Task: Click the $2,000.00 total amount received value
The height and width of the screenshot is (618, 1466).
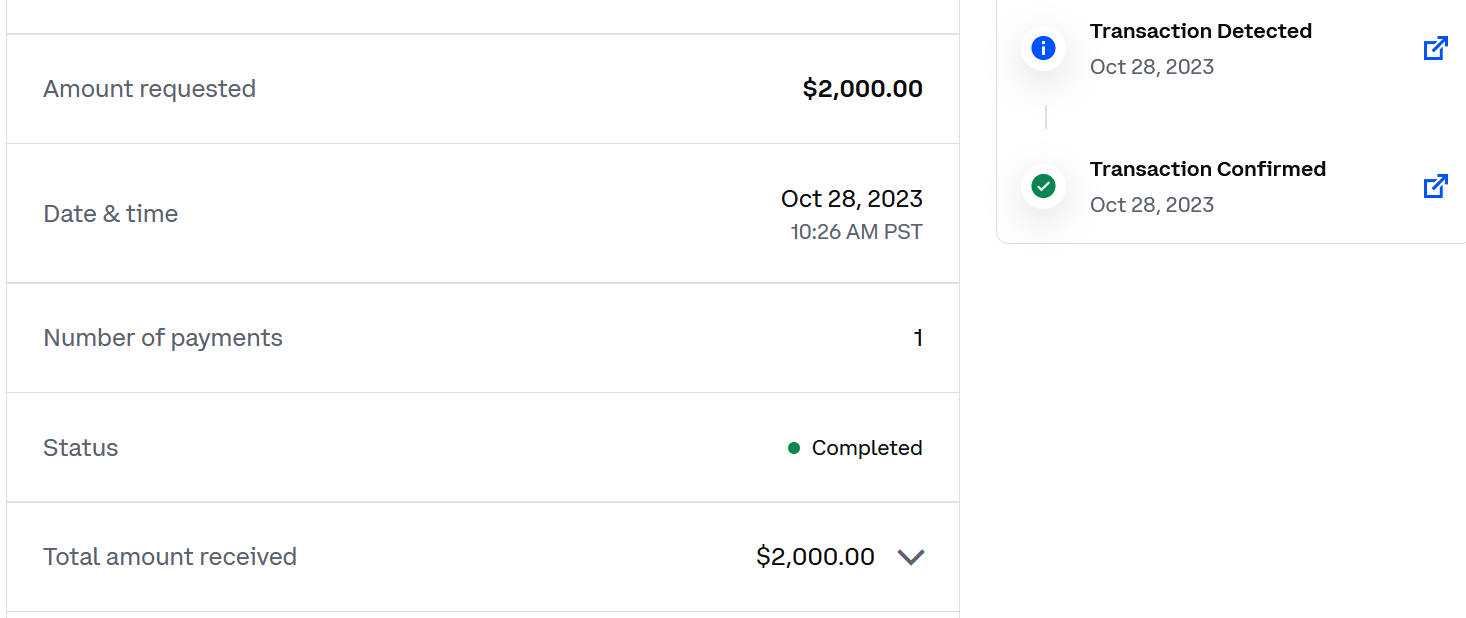Action: pyautogui.click(x=815, y=557)
